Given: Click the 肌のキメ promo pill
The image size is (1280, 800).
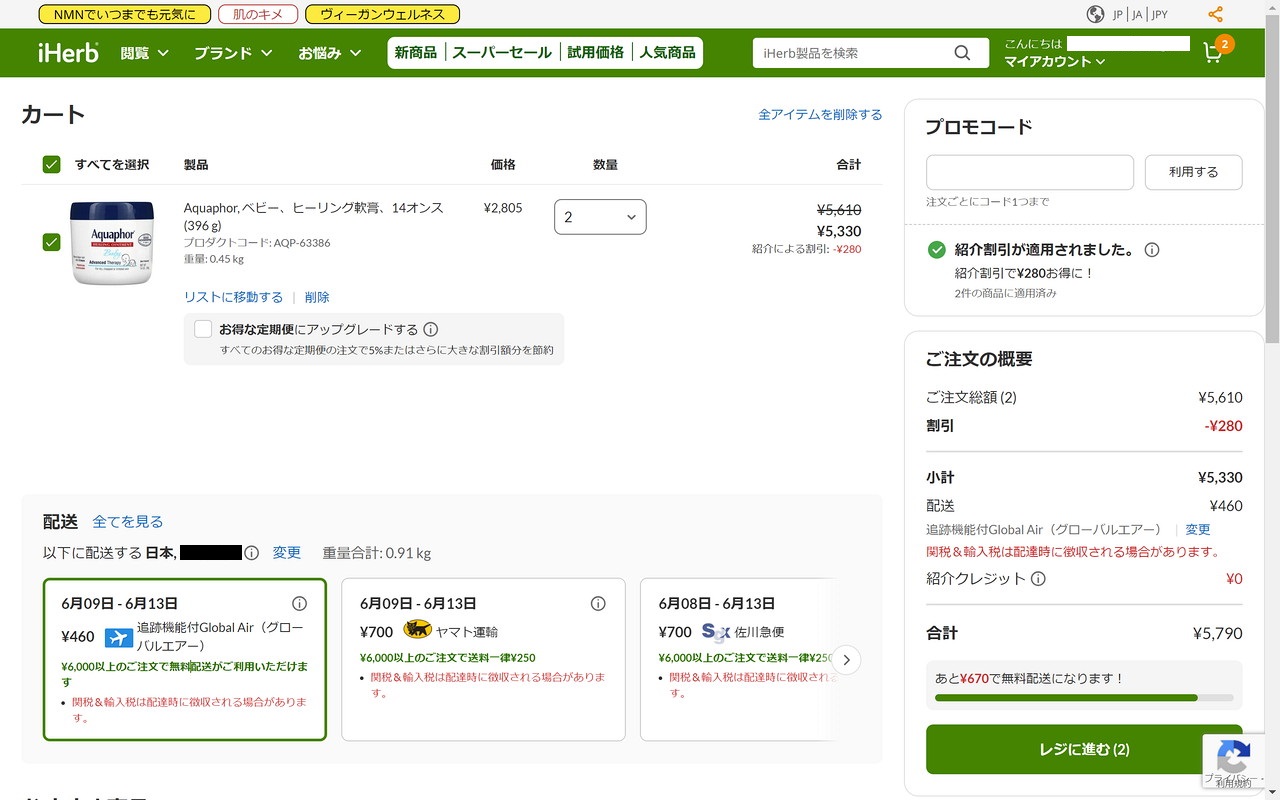Looking at the screenshot, I should 258,14.
